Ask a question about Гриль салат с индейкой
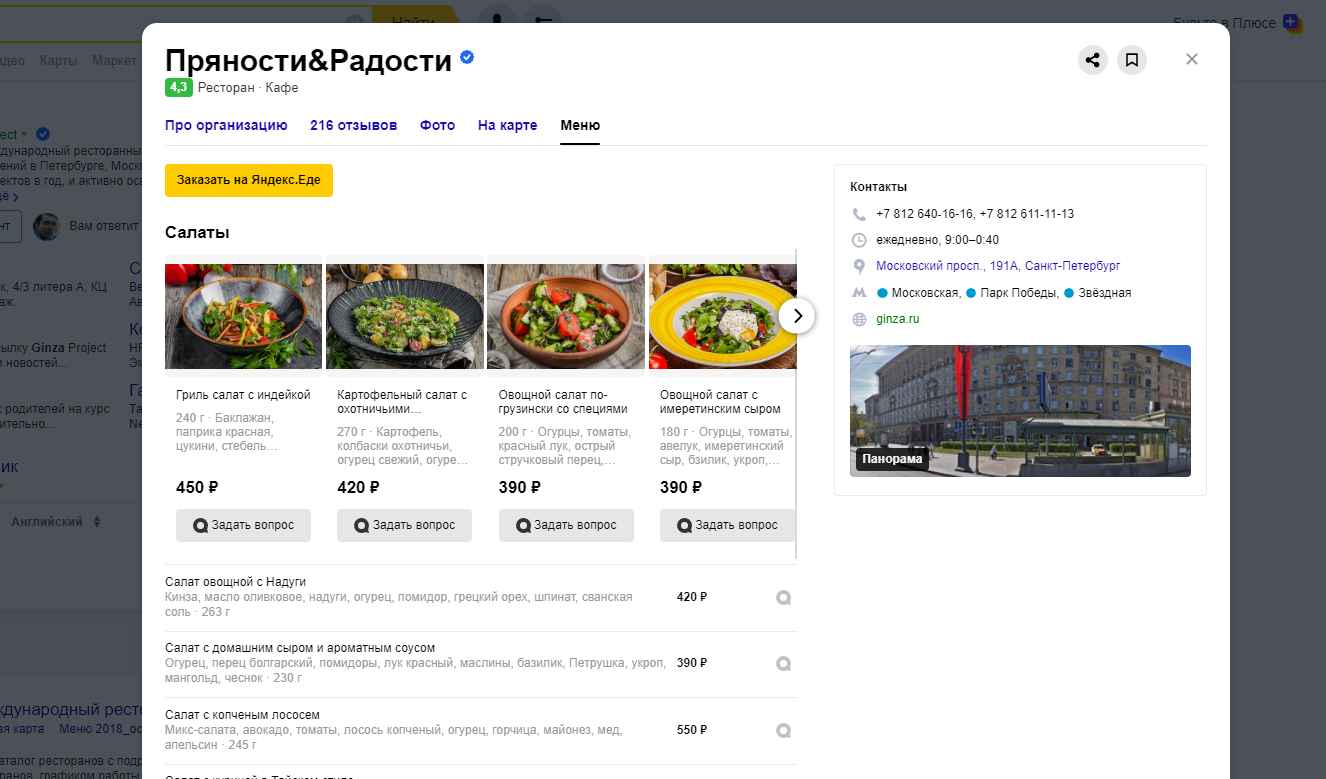 243,525
